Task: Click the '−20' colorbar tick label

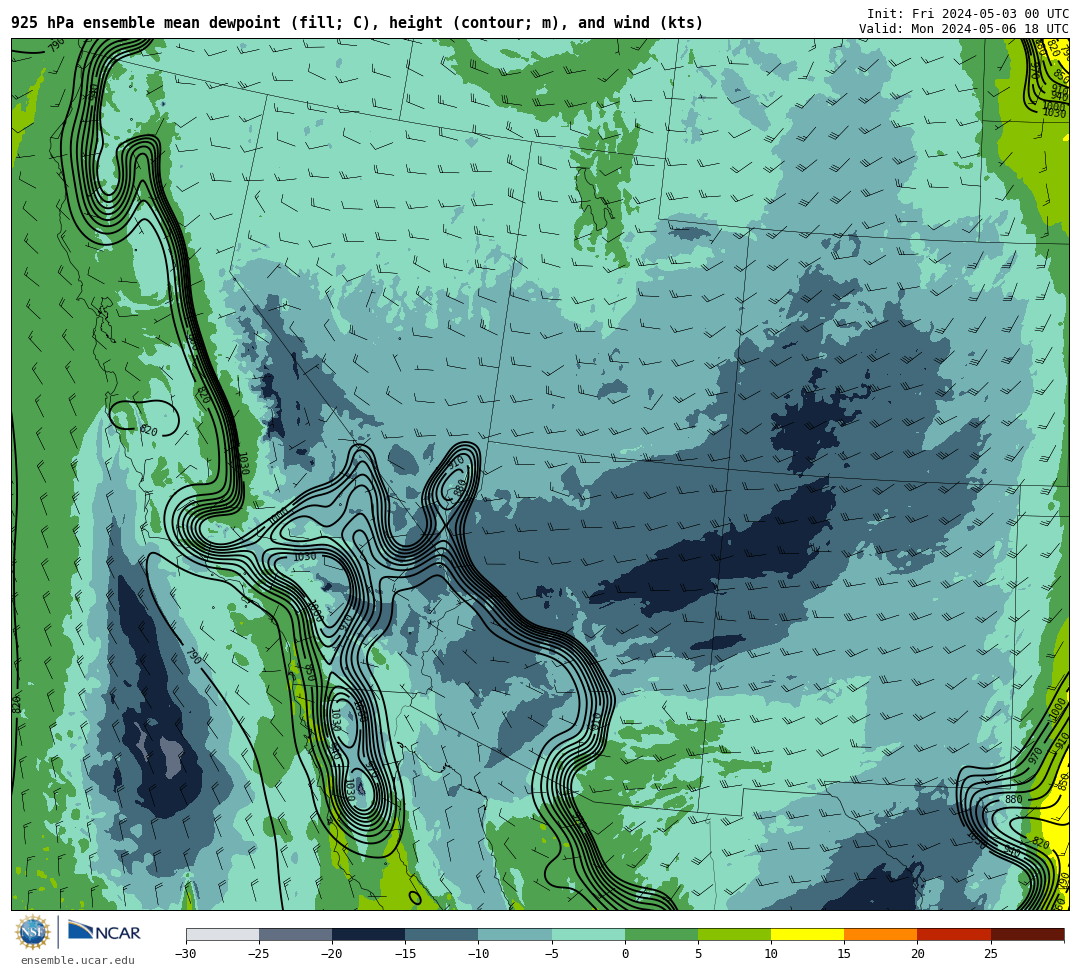Action: (x=332, y=954)
